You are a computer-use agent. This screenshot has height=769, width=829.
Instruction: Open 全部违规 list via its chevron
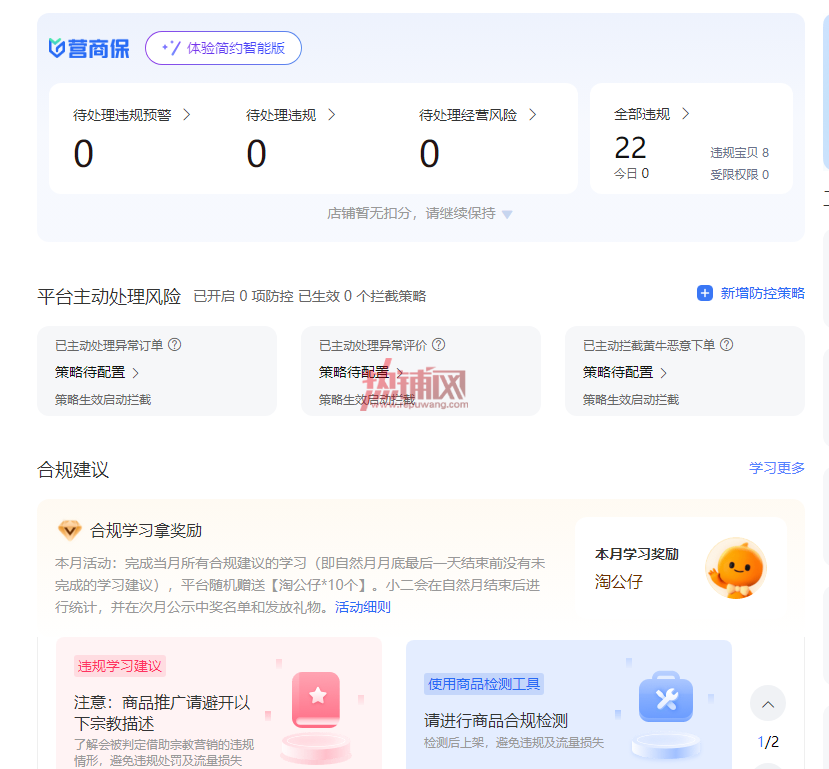pyautogui.click(x=685, y=114)
